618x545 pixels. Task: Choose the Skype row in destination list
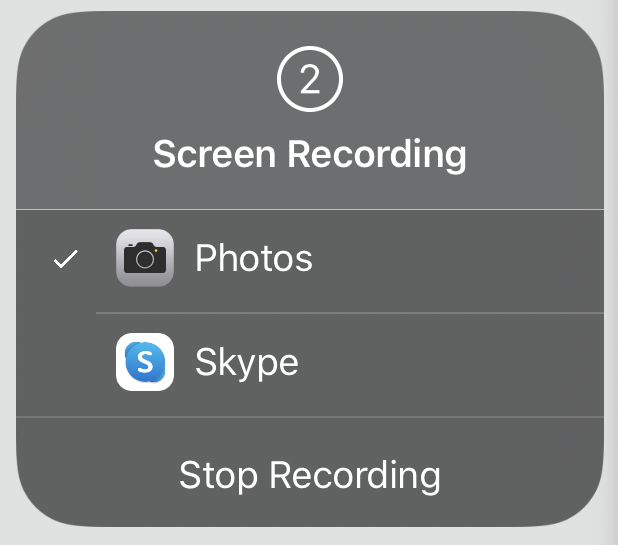tap(310, 365)
